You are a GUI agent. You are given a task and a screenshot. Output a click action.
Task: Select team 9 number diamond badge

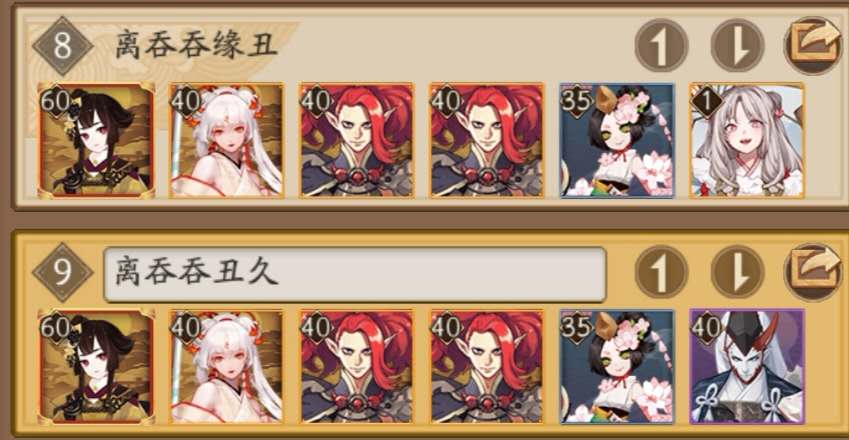(x=62, y=272)
